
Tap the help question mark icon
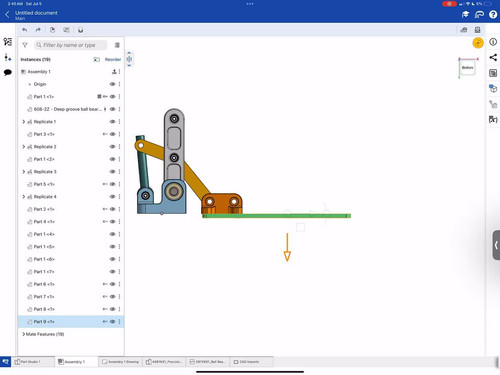(x=493, y=14)
